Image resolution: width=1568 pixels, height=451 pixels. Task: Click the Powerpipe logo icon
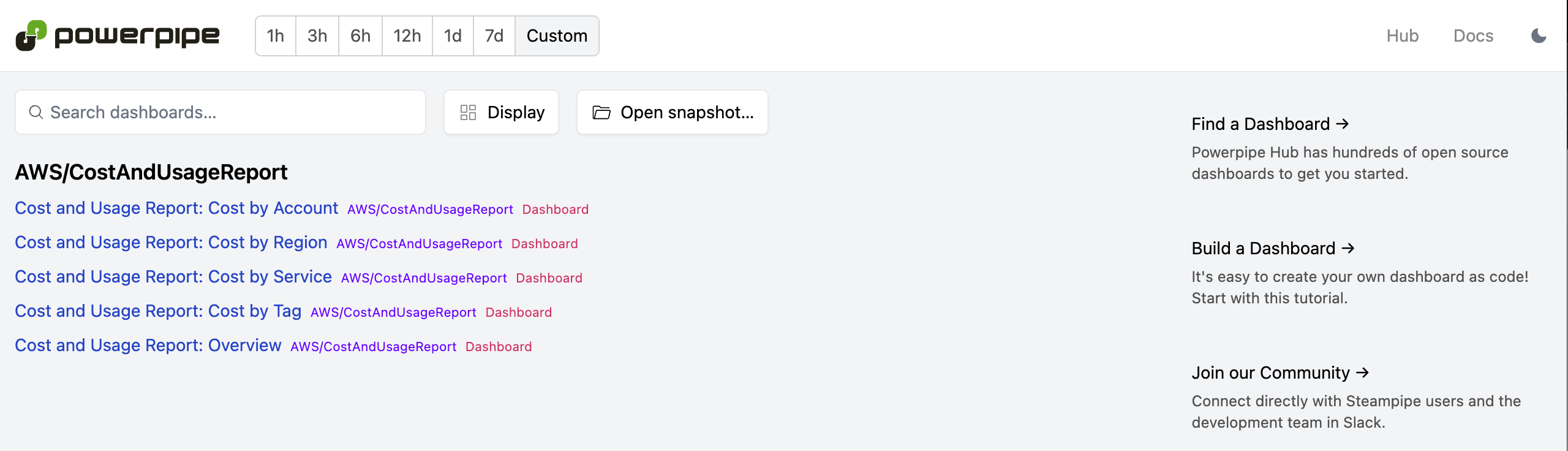31,36
